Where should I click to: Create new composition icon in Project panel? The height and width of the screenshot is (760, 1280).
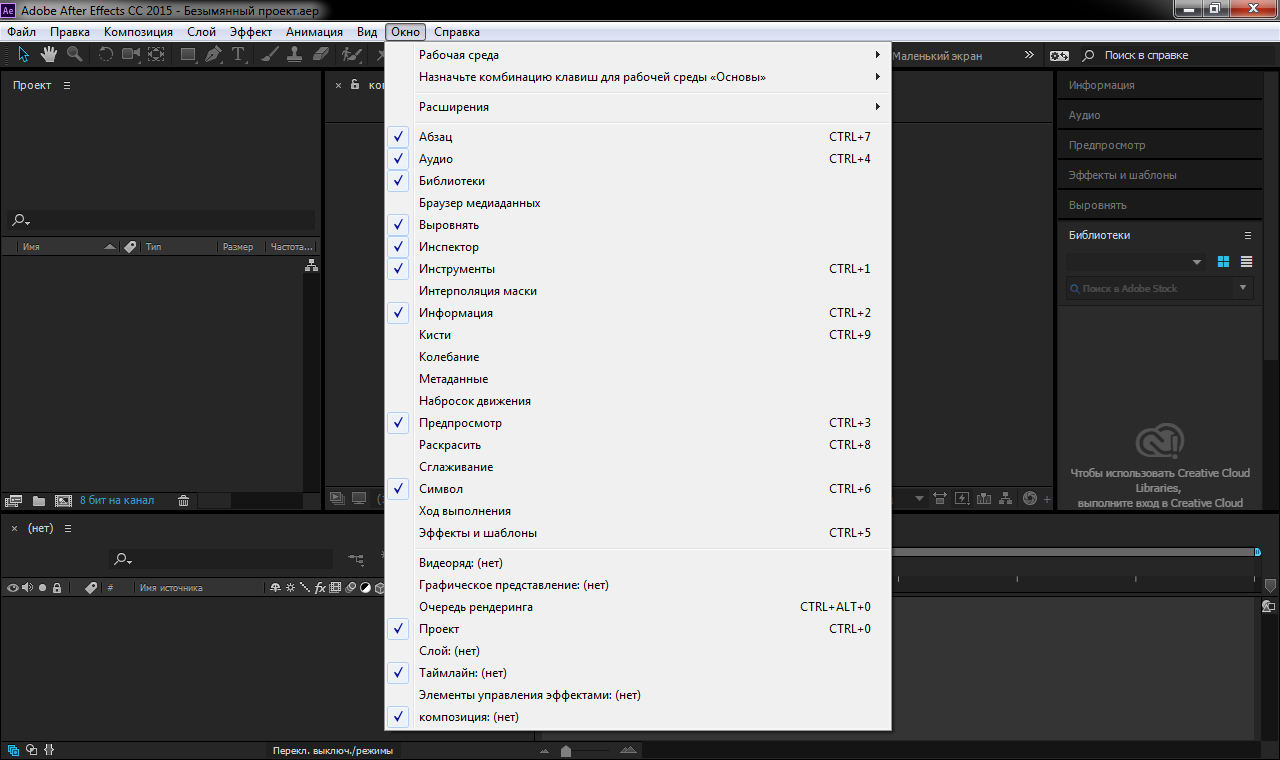coord(63,500)
